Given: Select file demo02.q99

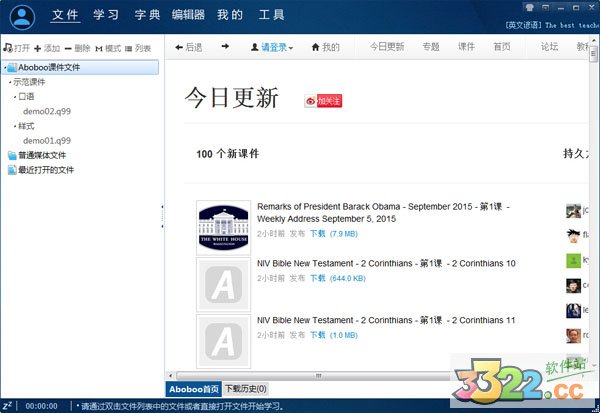Looking at the screenshot, I should click(47, 111).
